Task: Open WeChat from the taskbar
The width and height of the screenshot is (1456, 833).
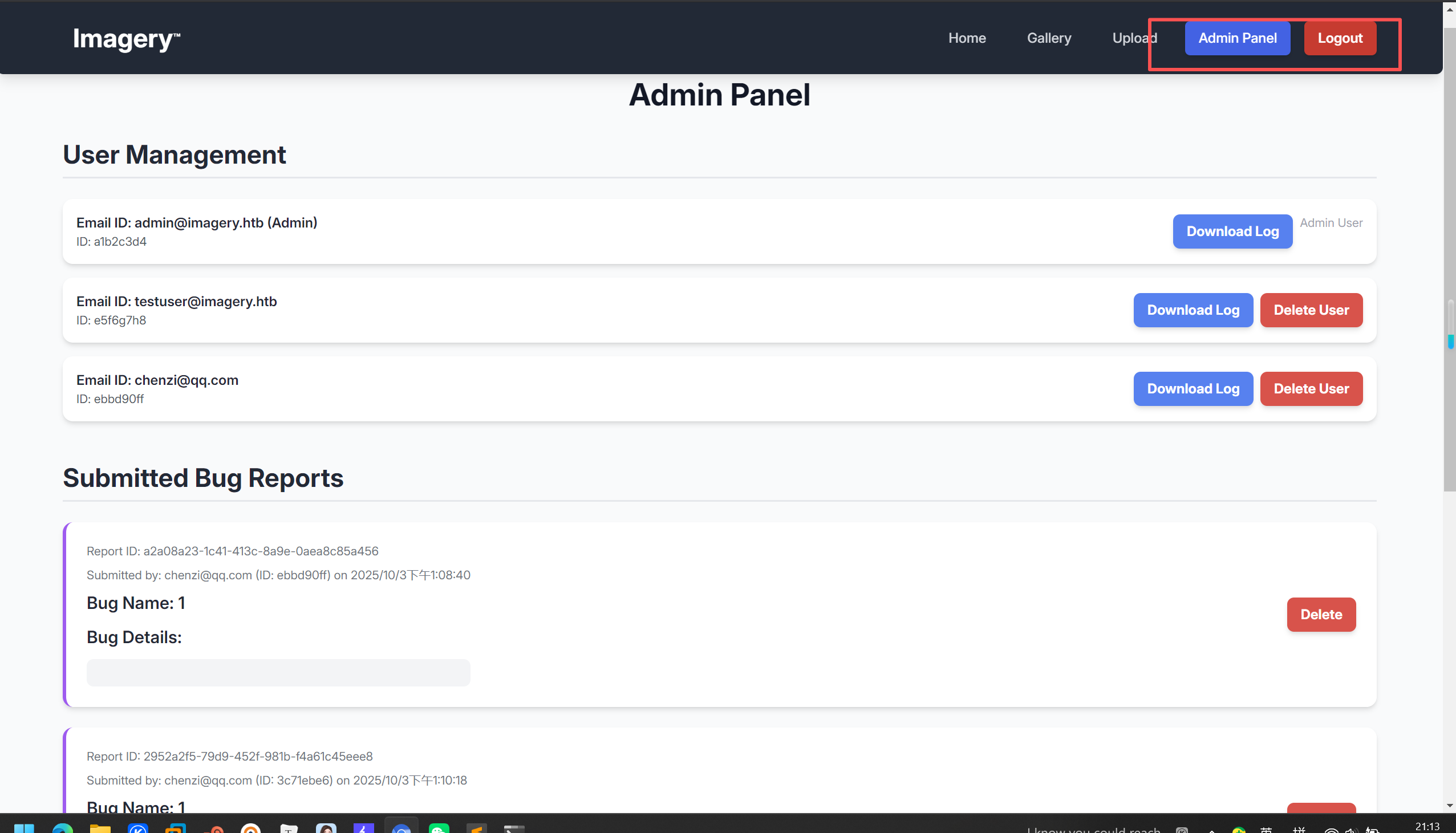Action: click(x=439, y=828)
